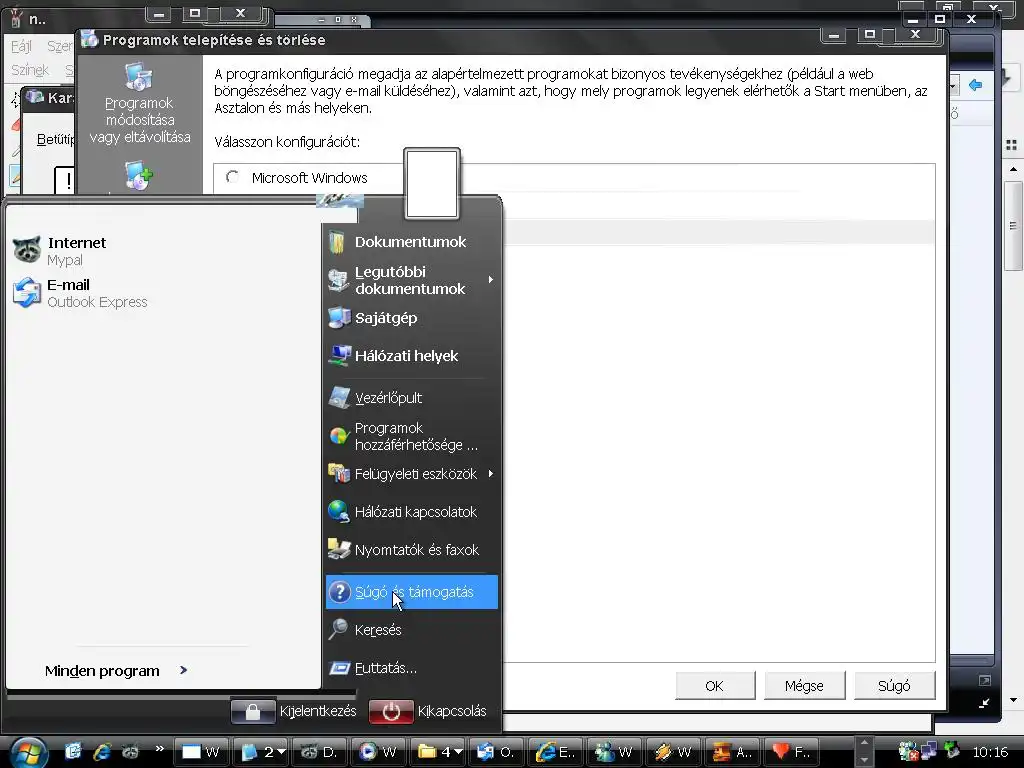
Task: Click the back arrow in background window
Action: click(x=976, y=85)
